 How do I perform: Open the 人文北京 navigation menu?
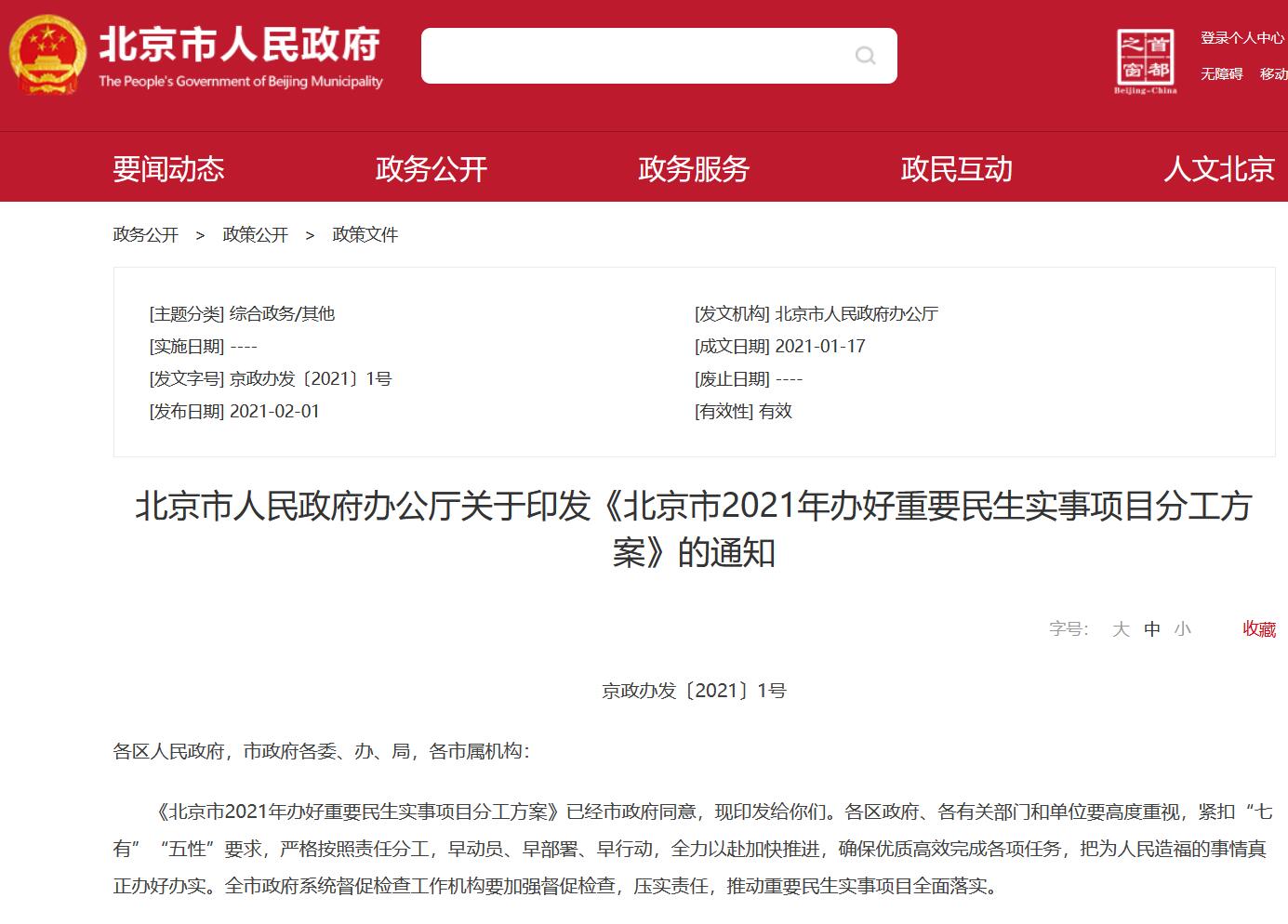[x=1219, y=168]
